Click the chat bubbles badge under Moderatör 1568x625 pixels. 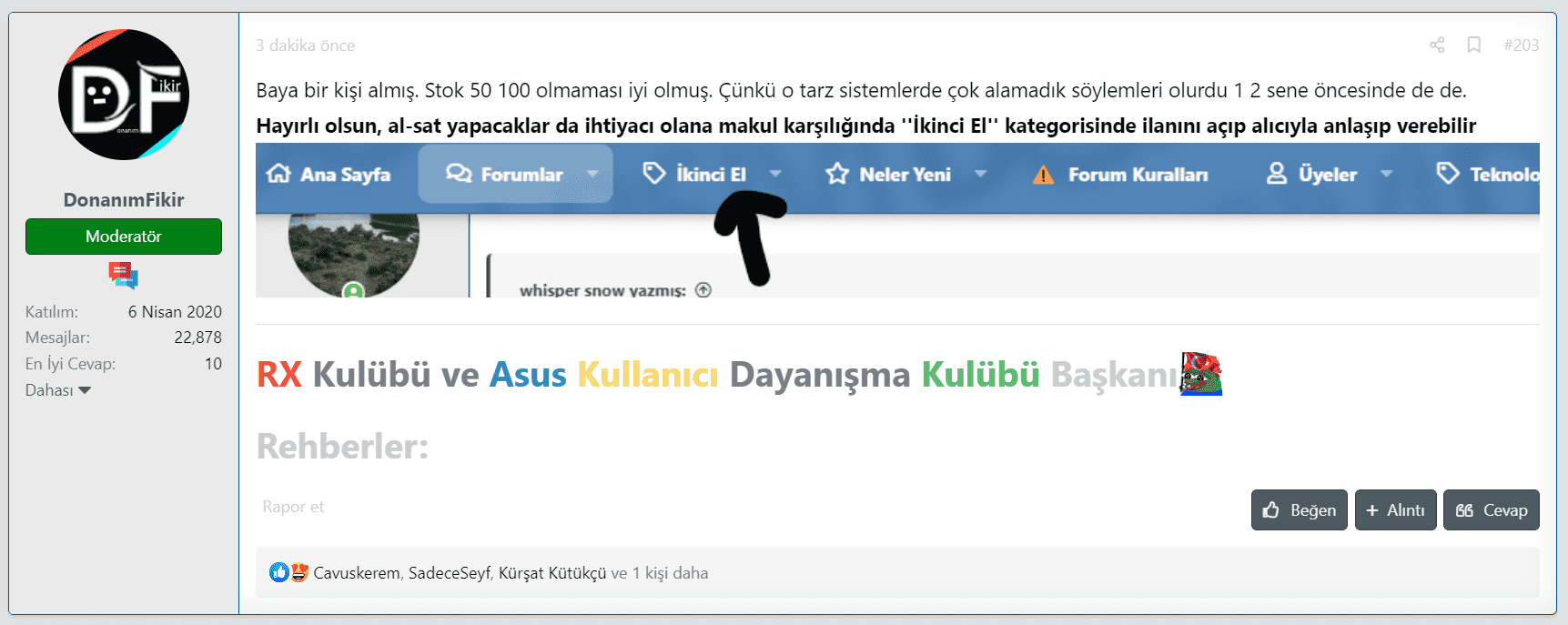click(x=123, y=275)
